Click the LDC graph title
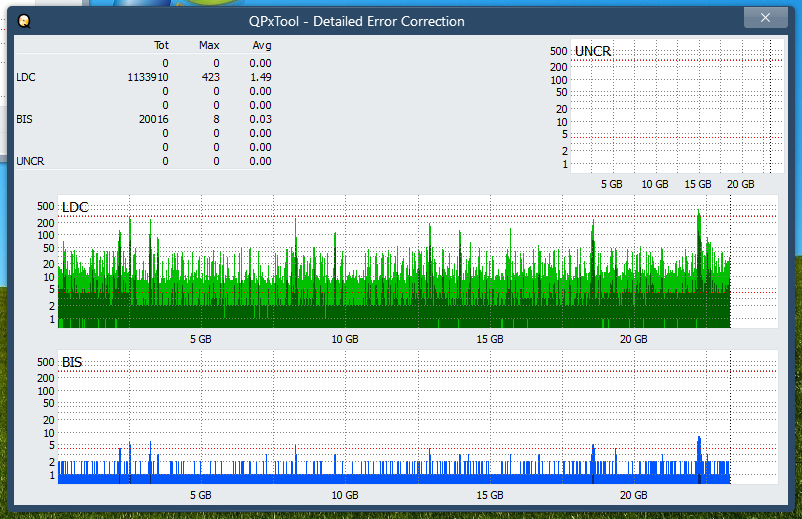This screenshot has width=802, height=519. coord(75,207)
